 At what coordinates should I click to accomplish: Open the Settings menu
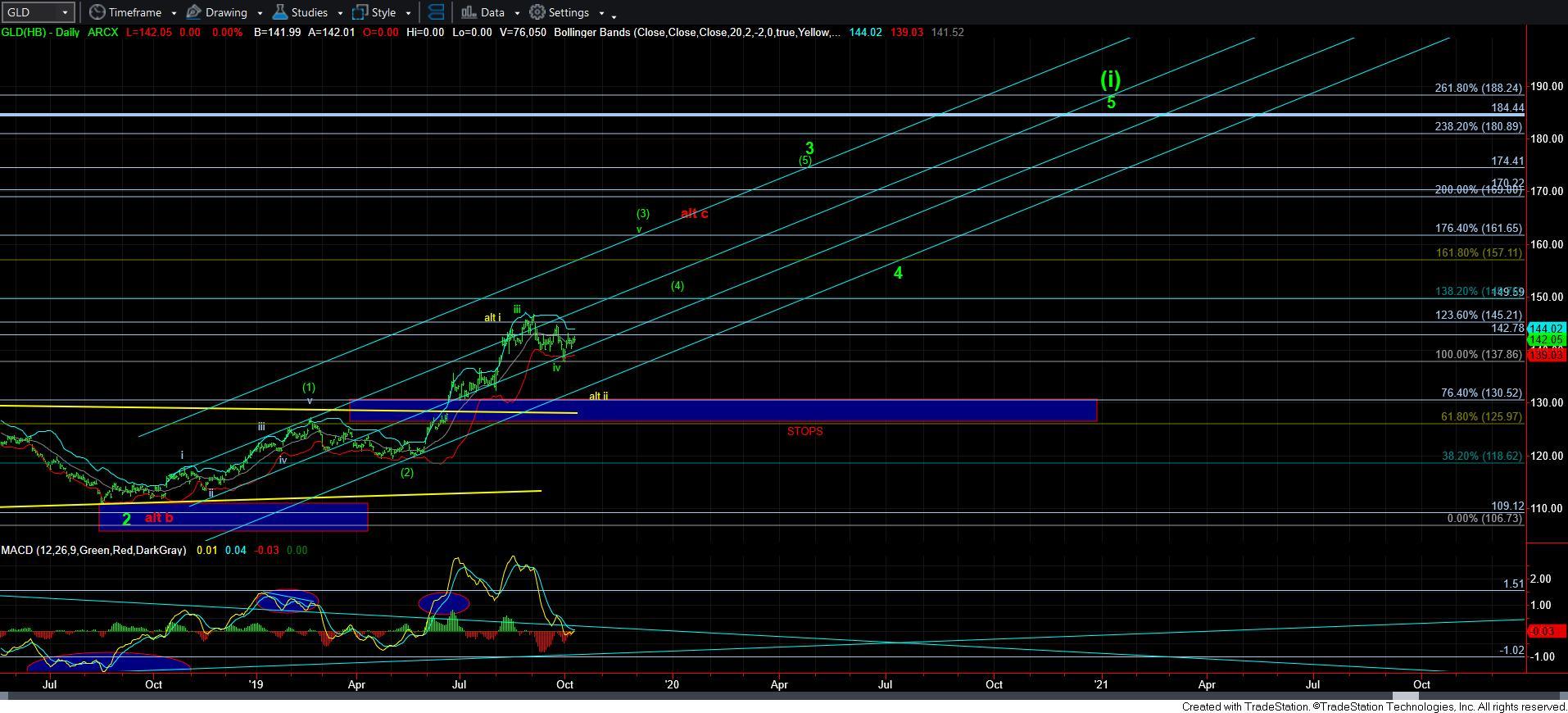click(569, 12)
